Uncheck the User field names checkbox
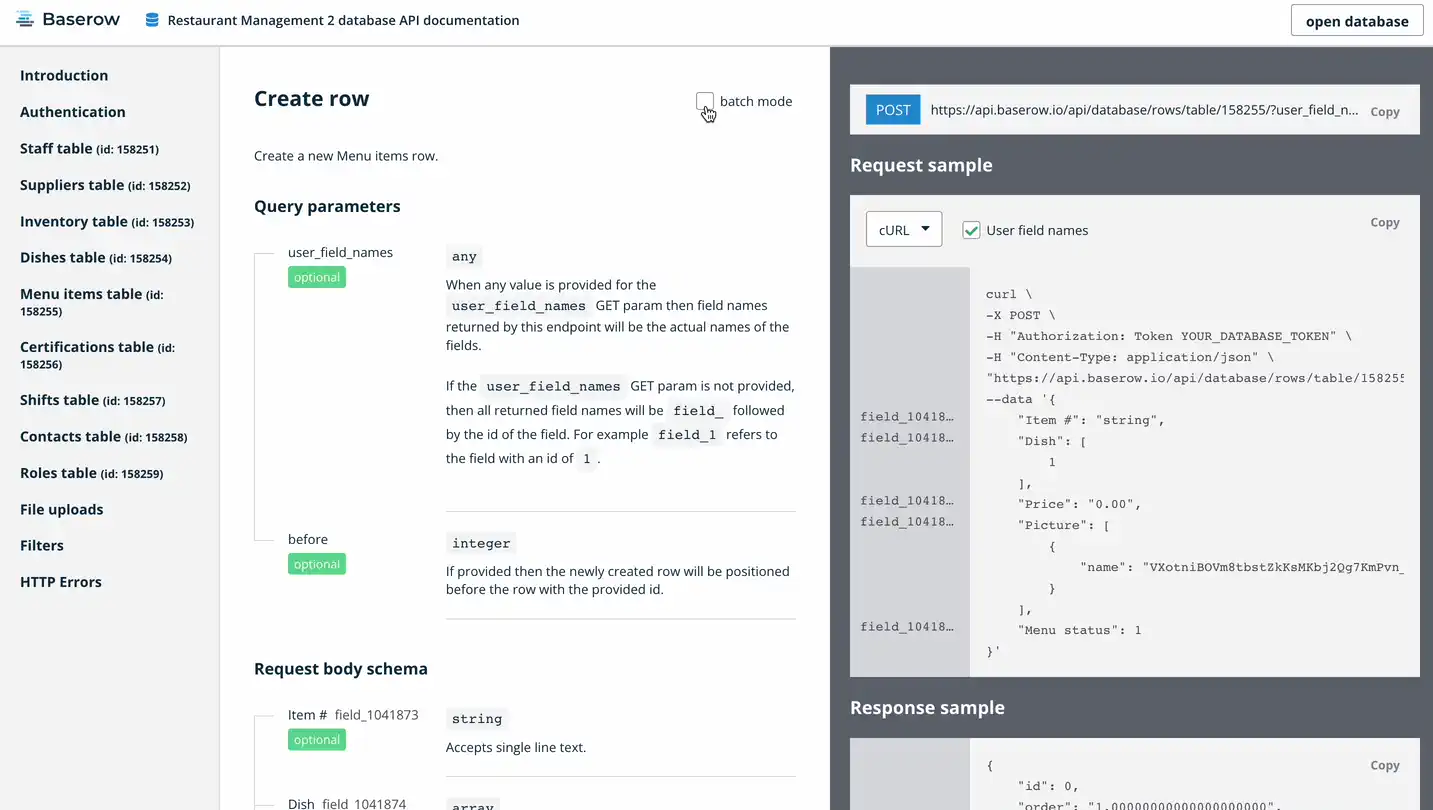The image size is (1433, 810). click(971, 230)
